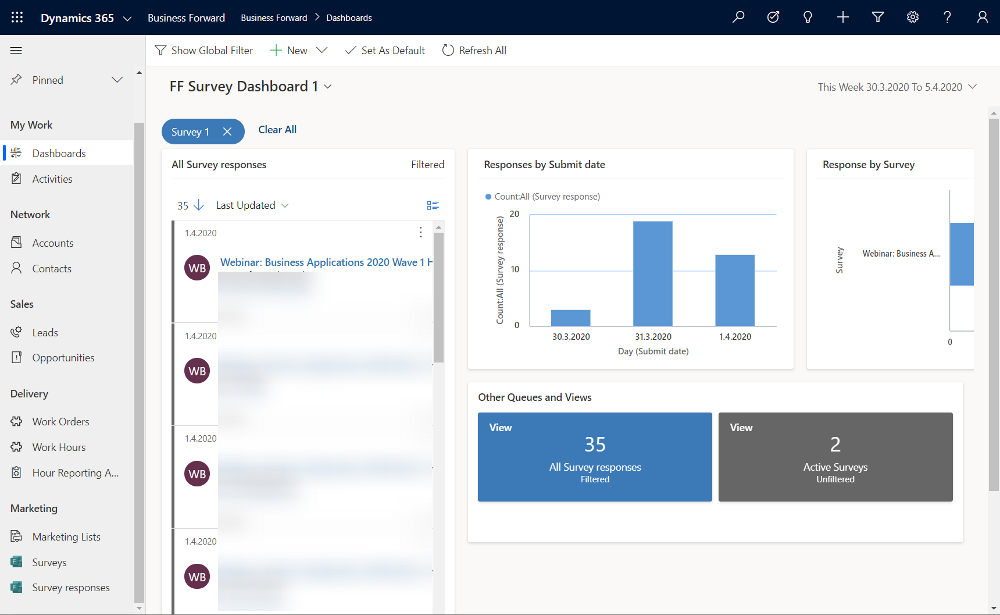The image size is (1000, 615).
Task: Click Show Global Filter
Action: 204,50
